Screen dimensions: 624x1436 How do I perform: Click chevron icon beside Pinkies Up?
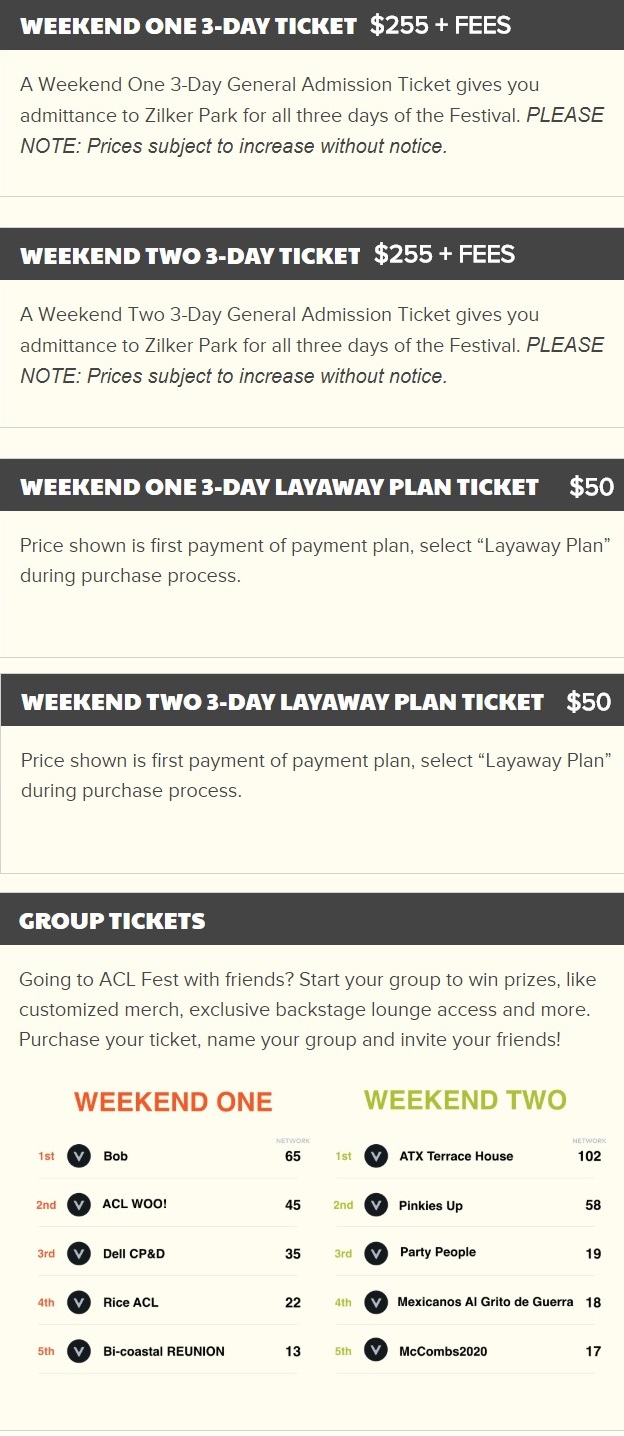tap(376, 1205)
